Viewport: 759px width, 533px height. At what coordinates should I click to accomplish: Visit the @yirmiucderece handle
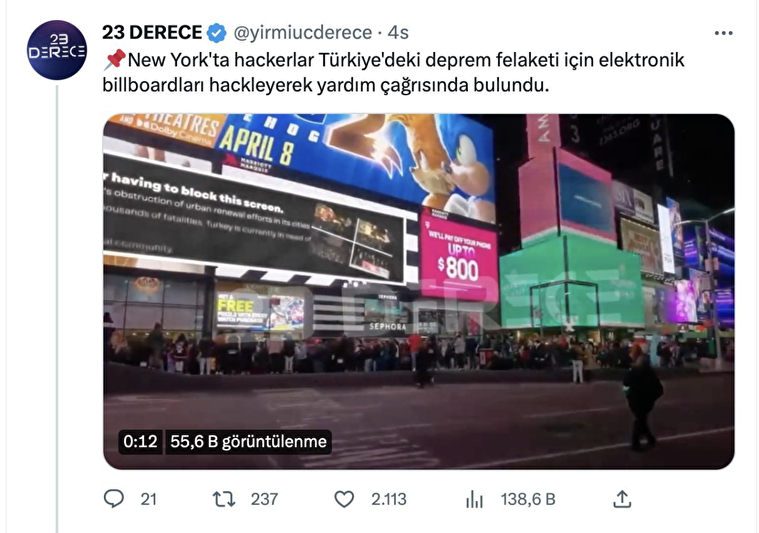point(303,33)
